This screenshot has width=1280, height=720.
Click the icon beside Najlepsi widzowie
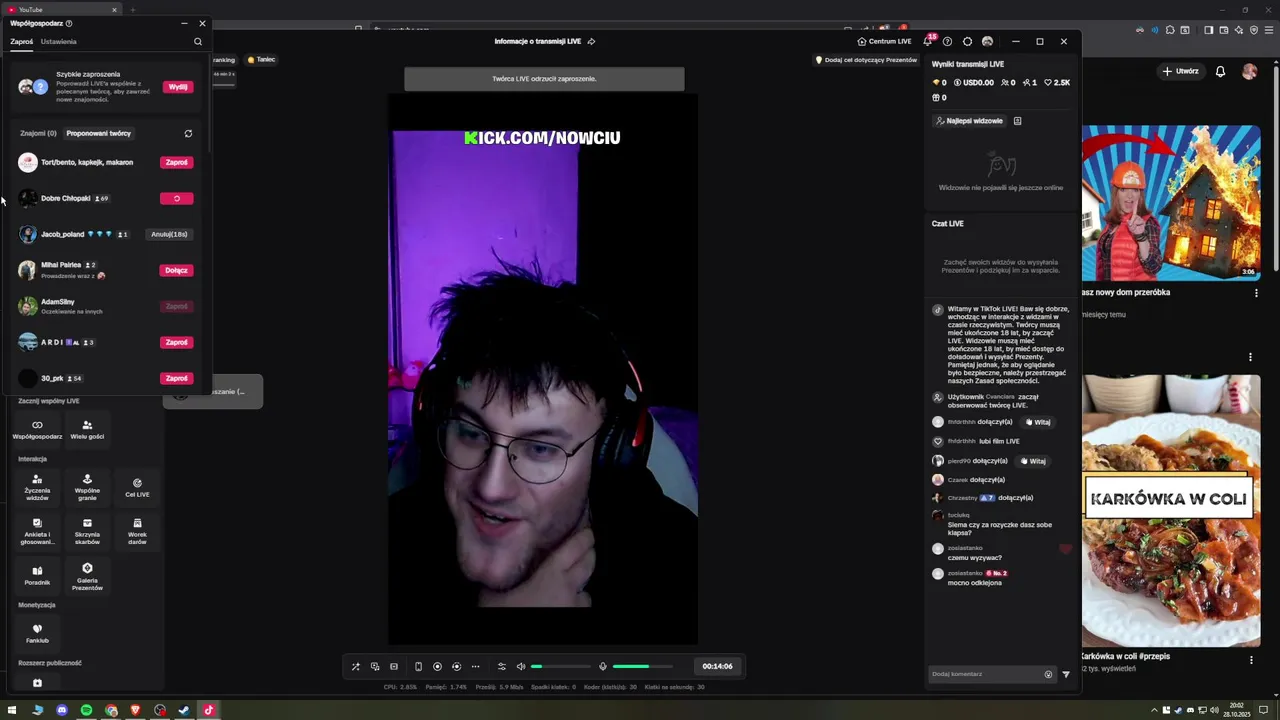pyautogui.click(x=1017, y=121)
